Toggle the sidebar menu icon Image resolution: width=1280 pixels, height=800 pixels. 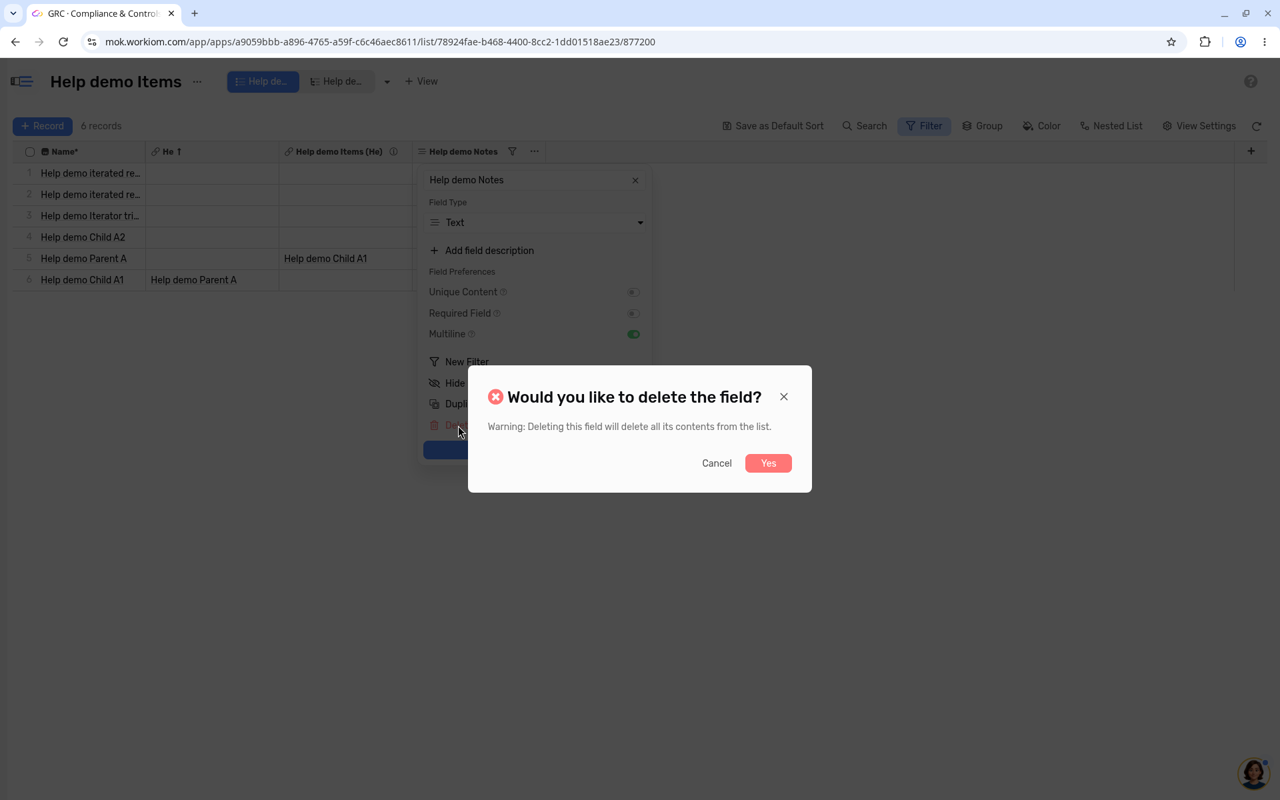[x=21, y=82]
